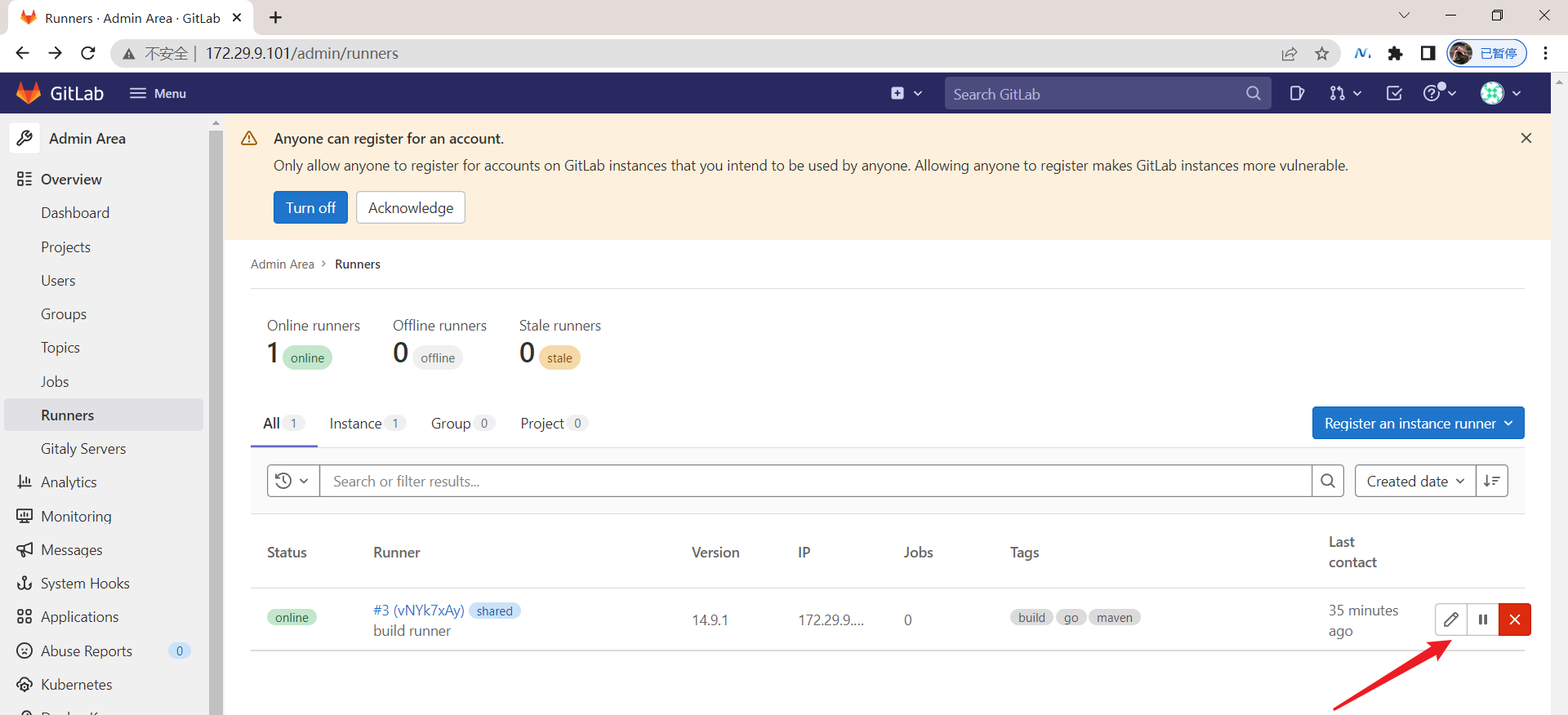Image resolution: width=1568 pixels, height=715 pixels.
Task: Toggle browser side panel icon
Action: coord(1428,53)
